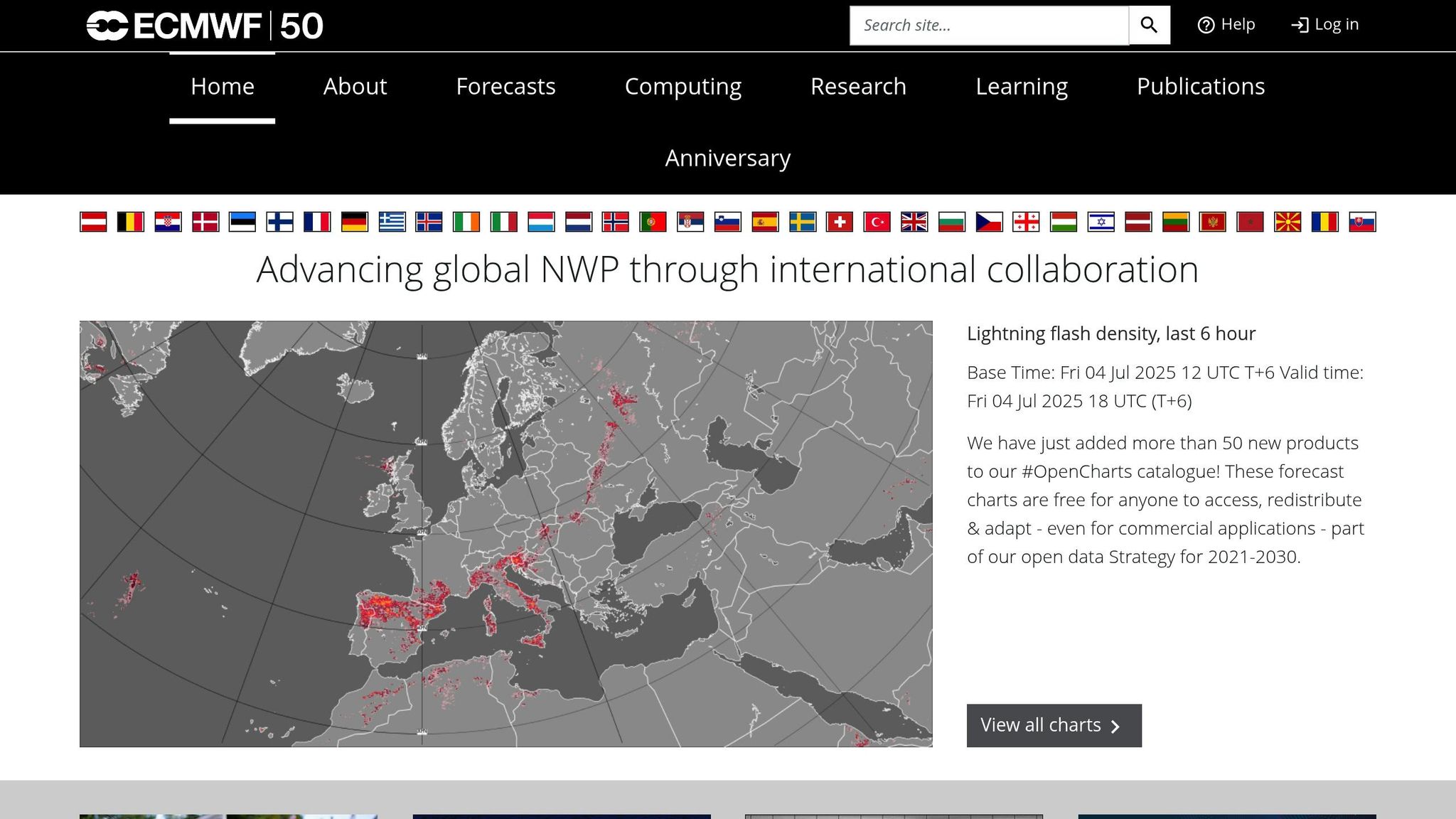Select the Iceland flag
The width and height of the screenshot is (1456, 819).
coord(429,222)
